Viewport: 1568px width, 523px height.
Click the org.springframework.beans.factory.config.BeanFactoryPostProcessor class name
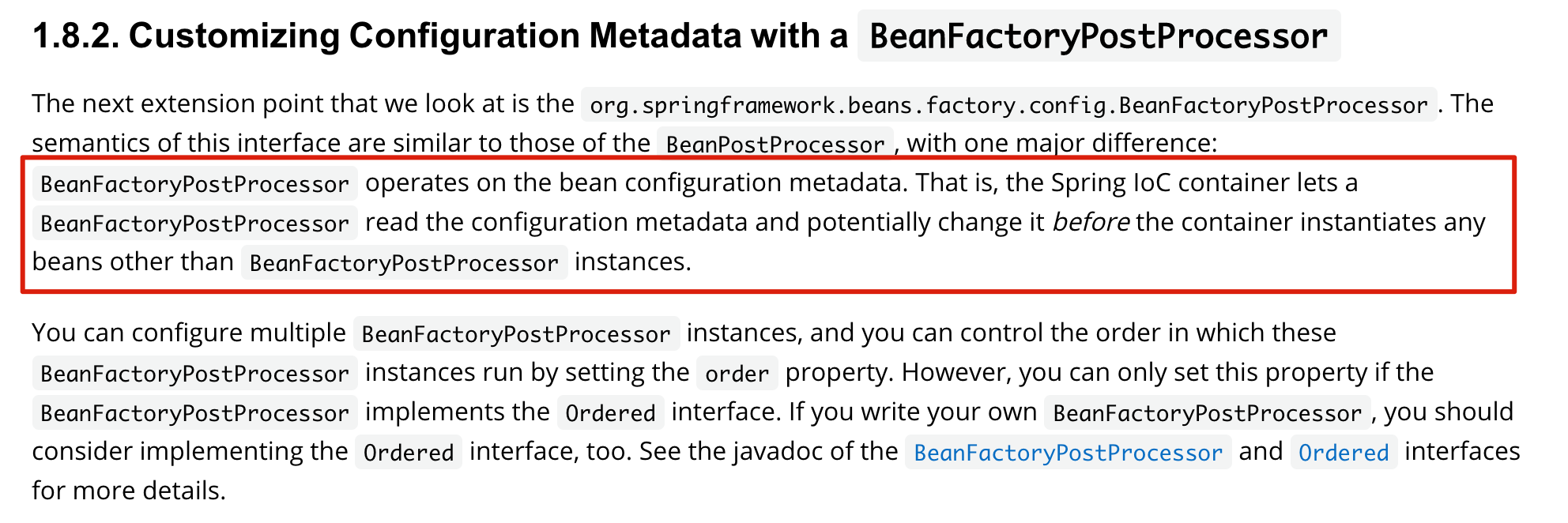coord(1008,105)
